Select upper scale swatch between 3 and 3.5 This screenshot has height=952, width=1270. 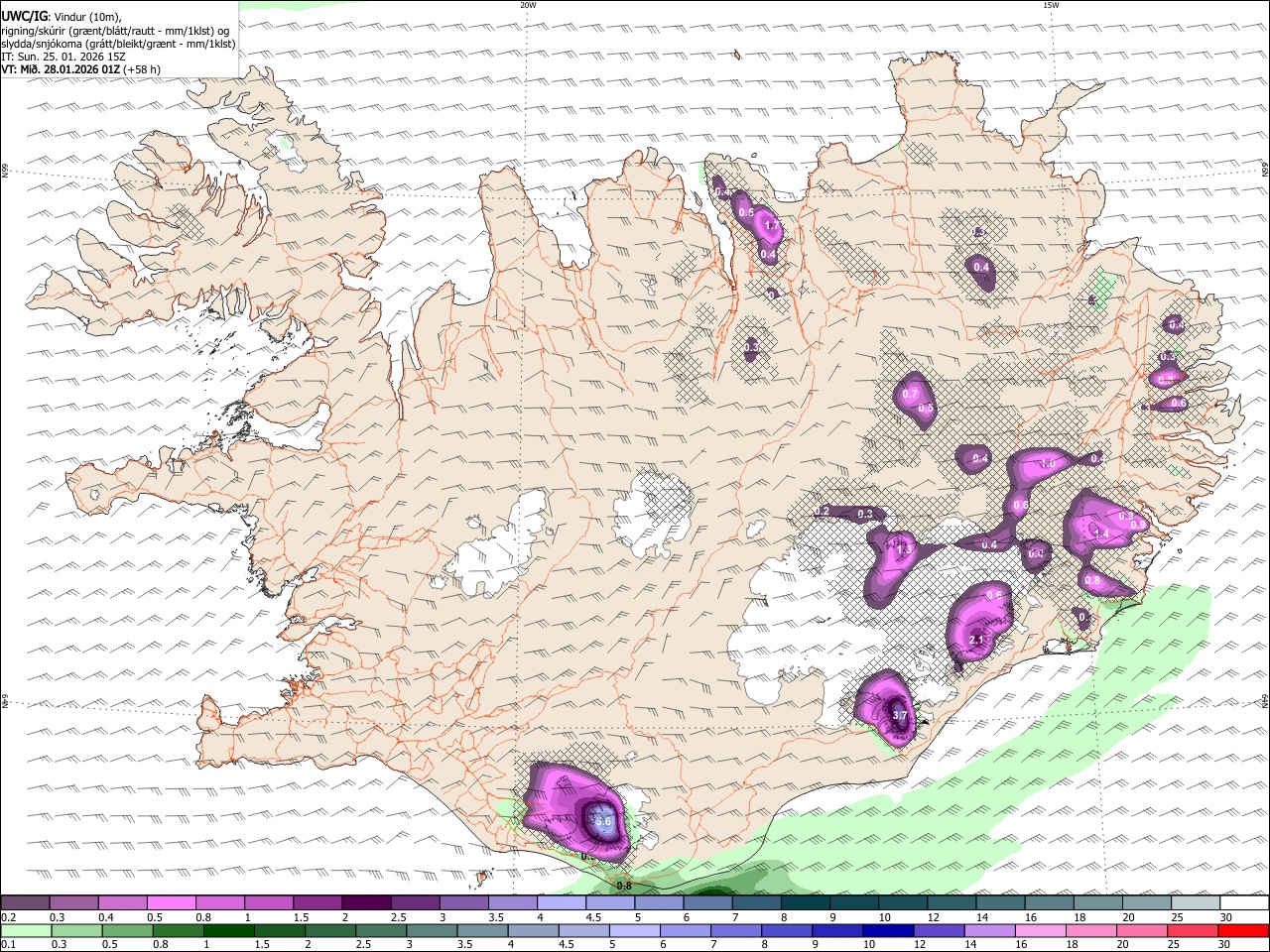[x=464, y=903]
